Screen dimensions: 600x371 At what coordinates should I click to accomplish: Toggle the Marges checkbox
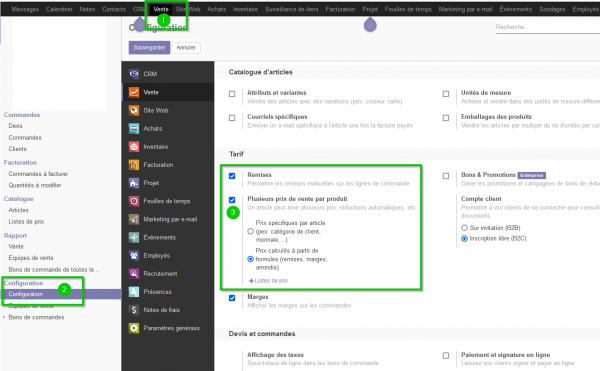pyautogui.click(x=232, y=298)
